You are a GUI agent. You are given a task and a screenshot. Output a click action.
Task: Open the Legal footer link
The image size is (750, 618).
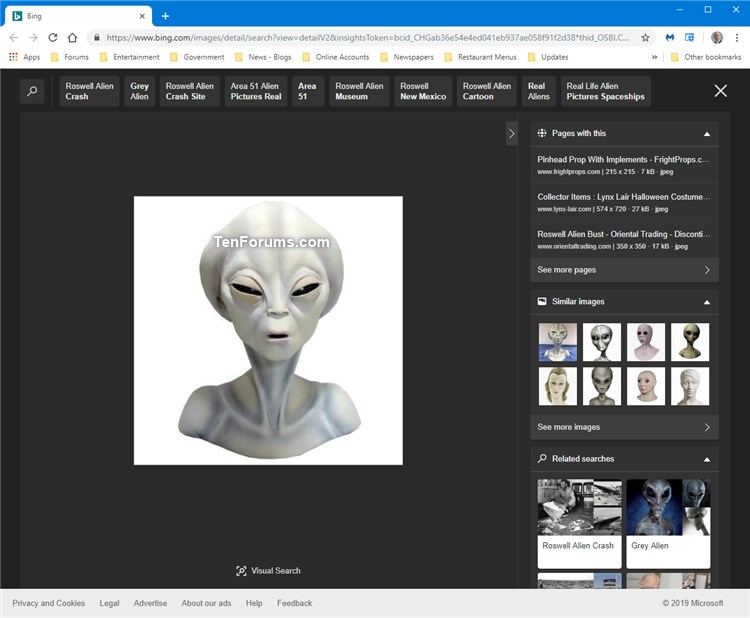click(110, 603)
